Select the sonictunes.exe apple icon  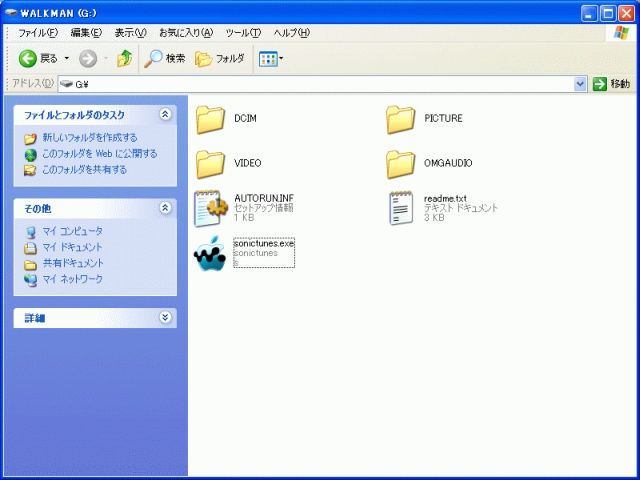[x=210, y=253]
